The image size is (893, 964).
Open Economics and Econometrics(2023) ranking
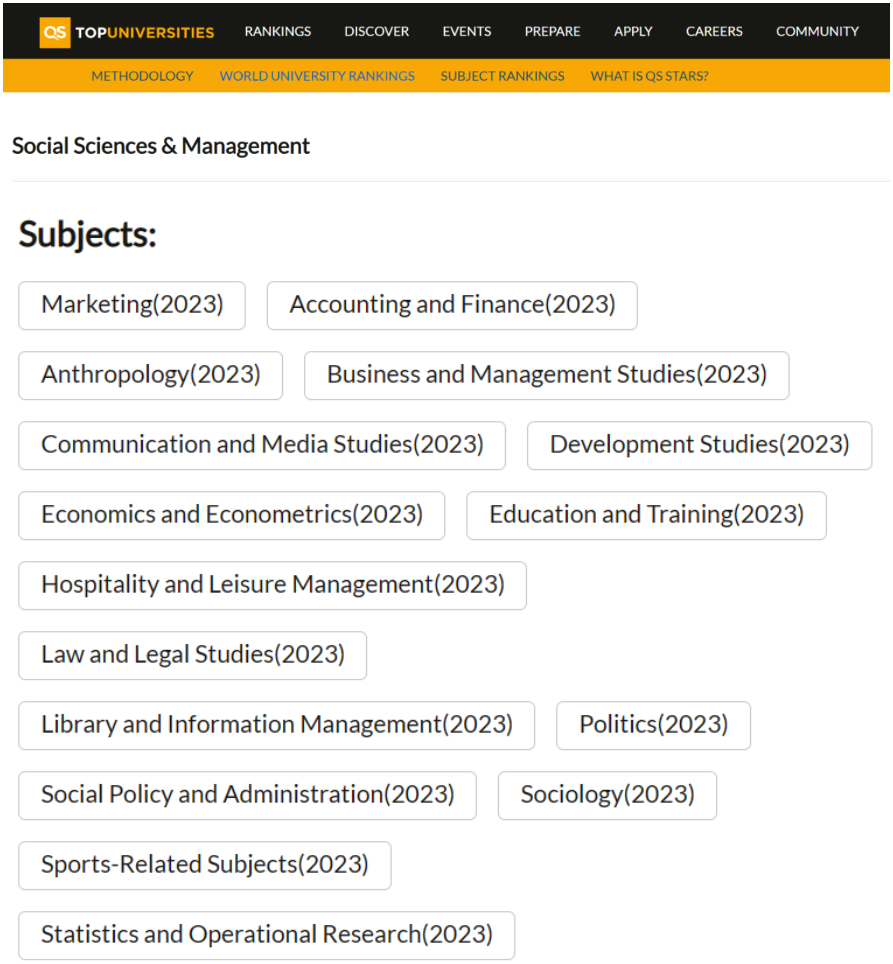(232, 515)
